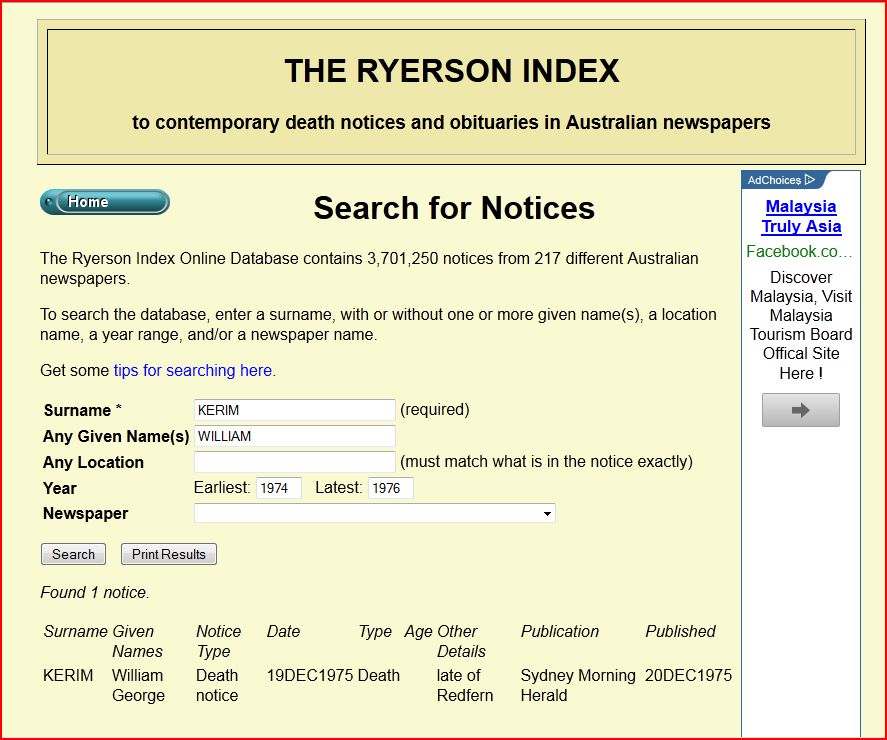Click the Sydney Morning Herald publication cell
Image resolution: width=887 pixels, height=740 pixels.
pos(578,685)
